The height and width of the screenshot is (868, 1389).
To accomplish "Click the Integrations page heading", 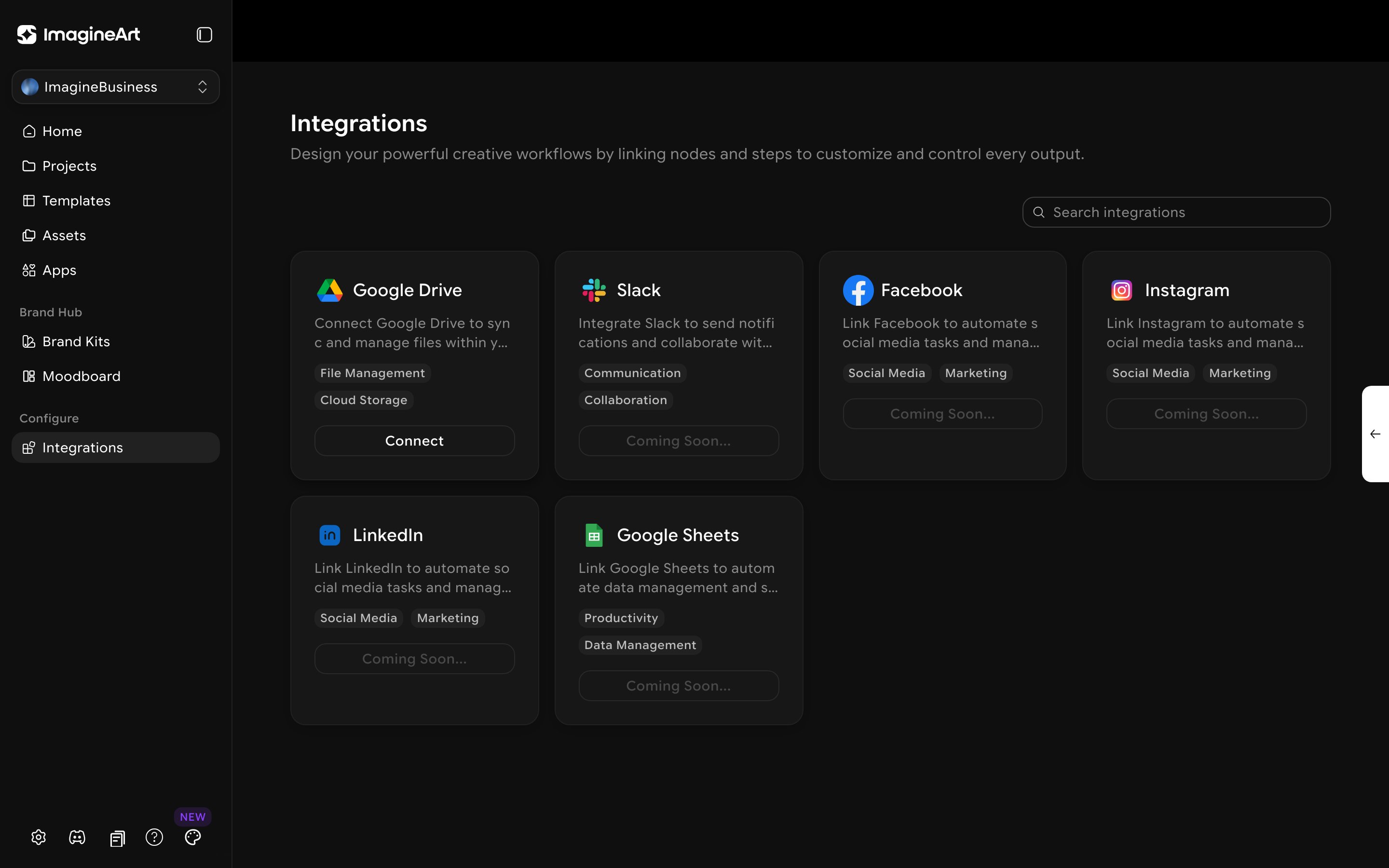I will point(359,123).
